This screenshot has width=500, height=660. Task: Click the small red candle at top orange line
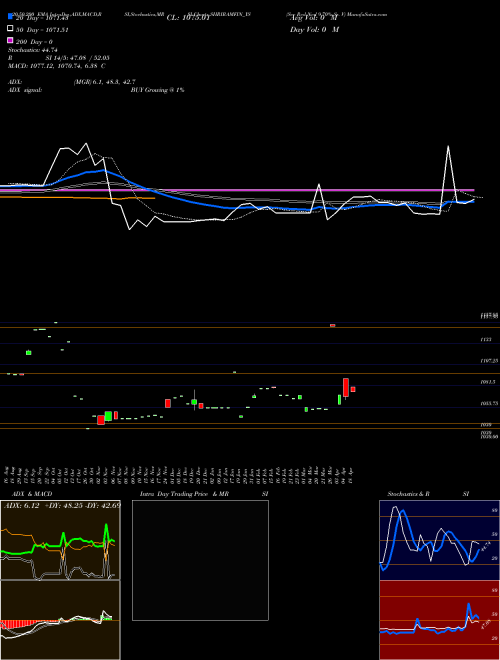click(332, 325)
